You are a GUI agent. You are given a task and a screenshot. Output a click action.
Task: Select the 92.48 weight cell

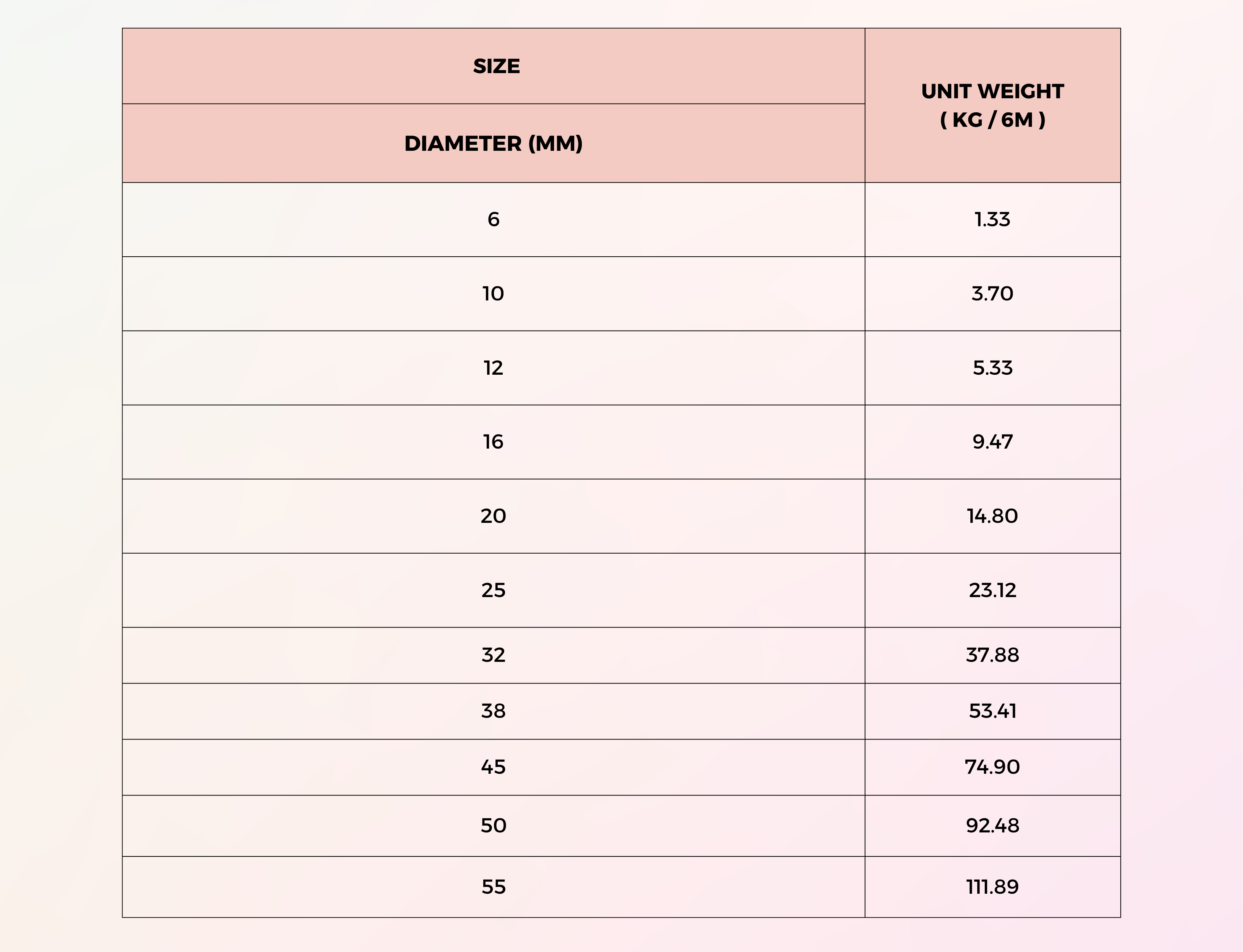coord(992,826)
